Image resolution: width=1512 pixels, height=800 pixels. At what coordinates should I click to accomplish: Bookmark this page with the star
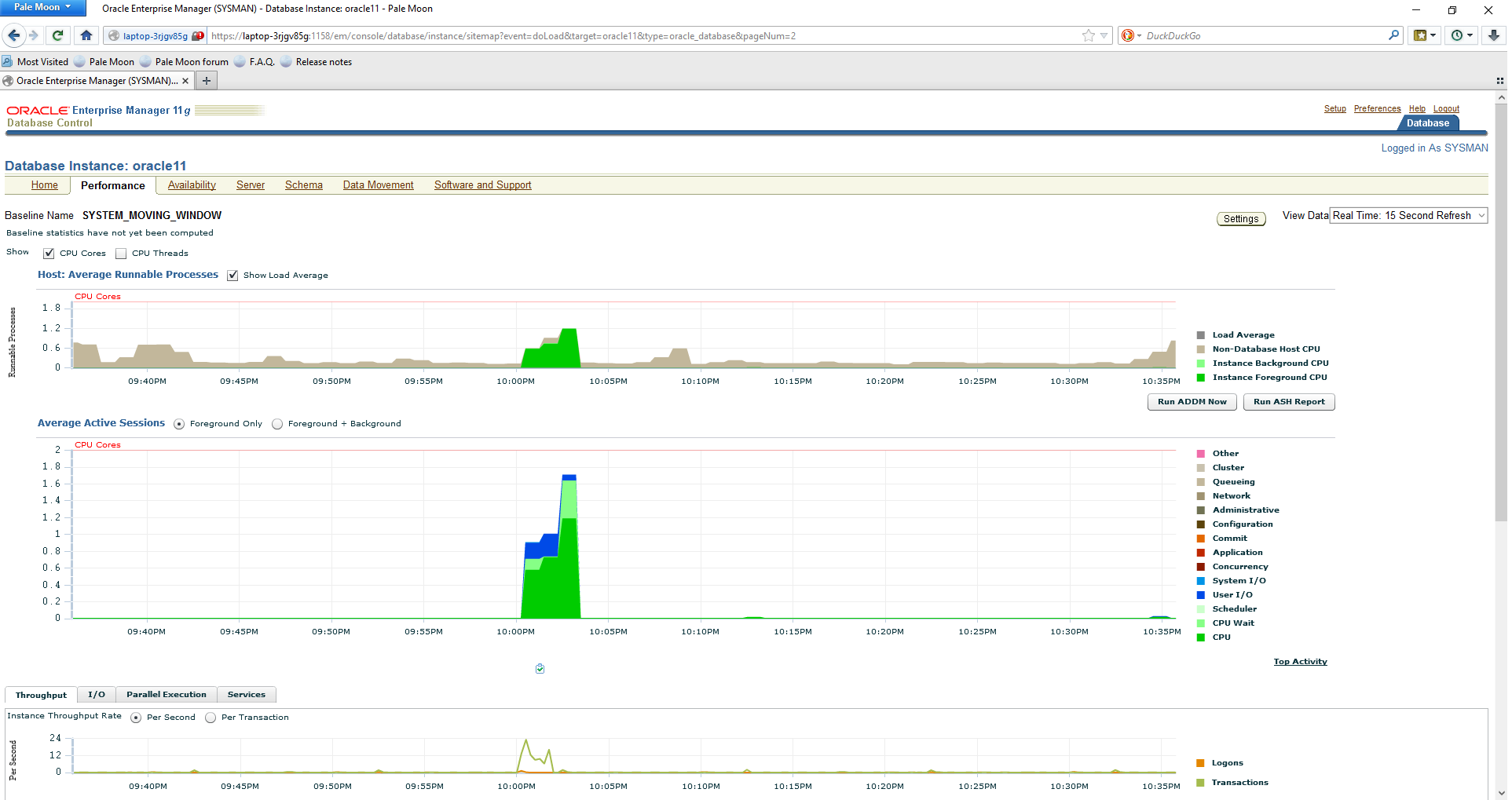point(1088,35)
